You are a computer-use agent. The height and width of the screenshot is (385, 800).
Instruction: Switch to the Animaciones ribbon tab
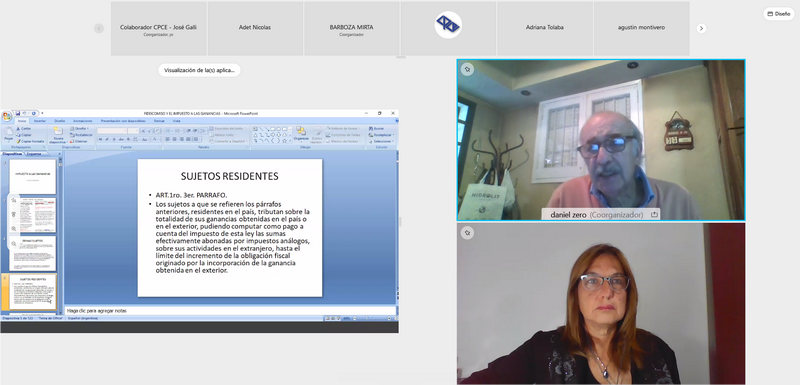pyautogui.click(x=83, y=121)
